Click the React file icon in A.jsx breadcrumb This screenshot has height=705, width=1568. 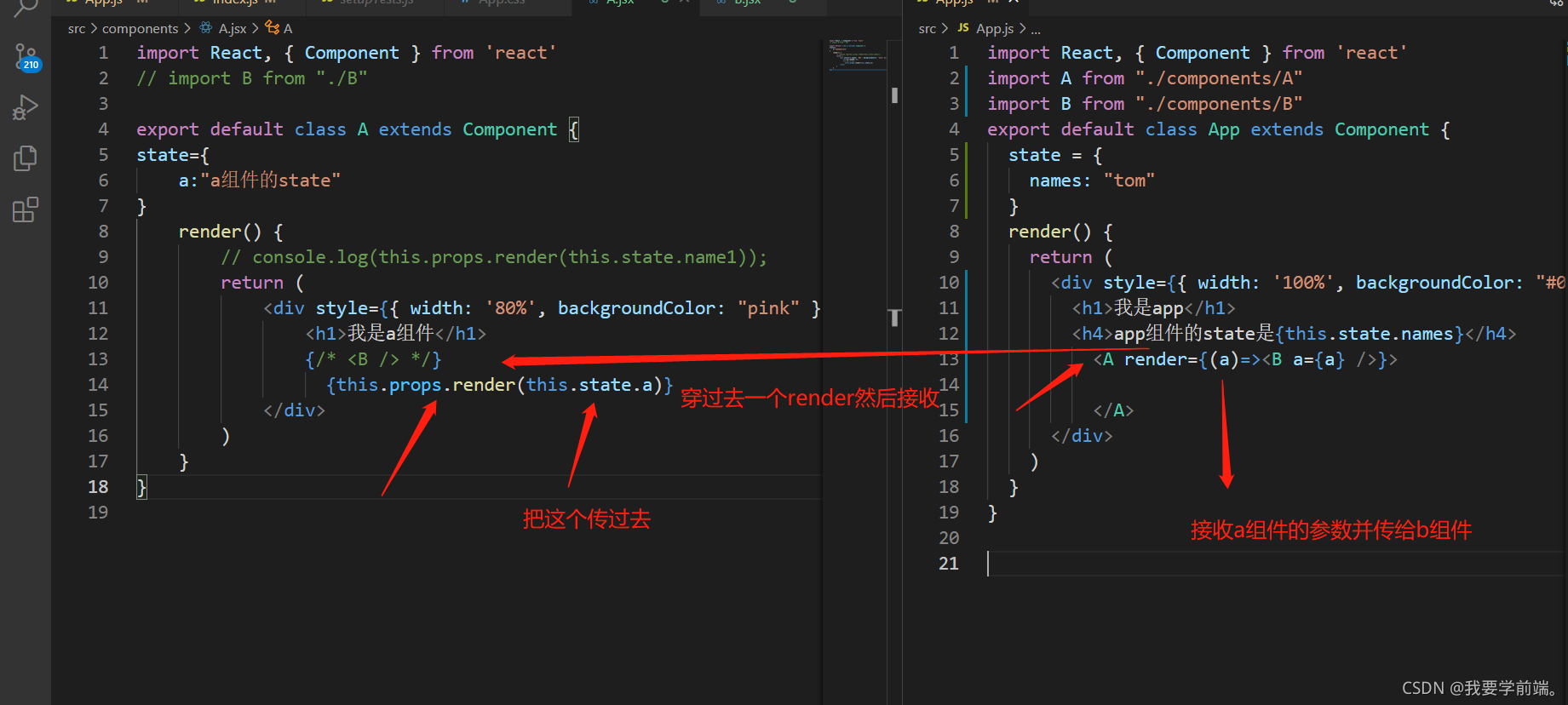(x=206, y=28)
